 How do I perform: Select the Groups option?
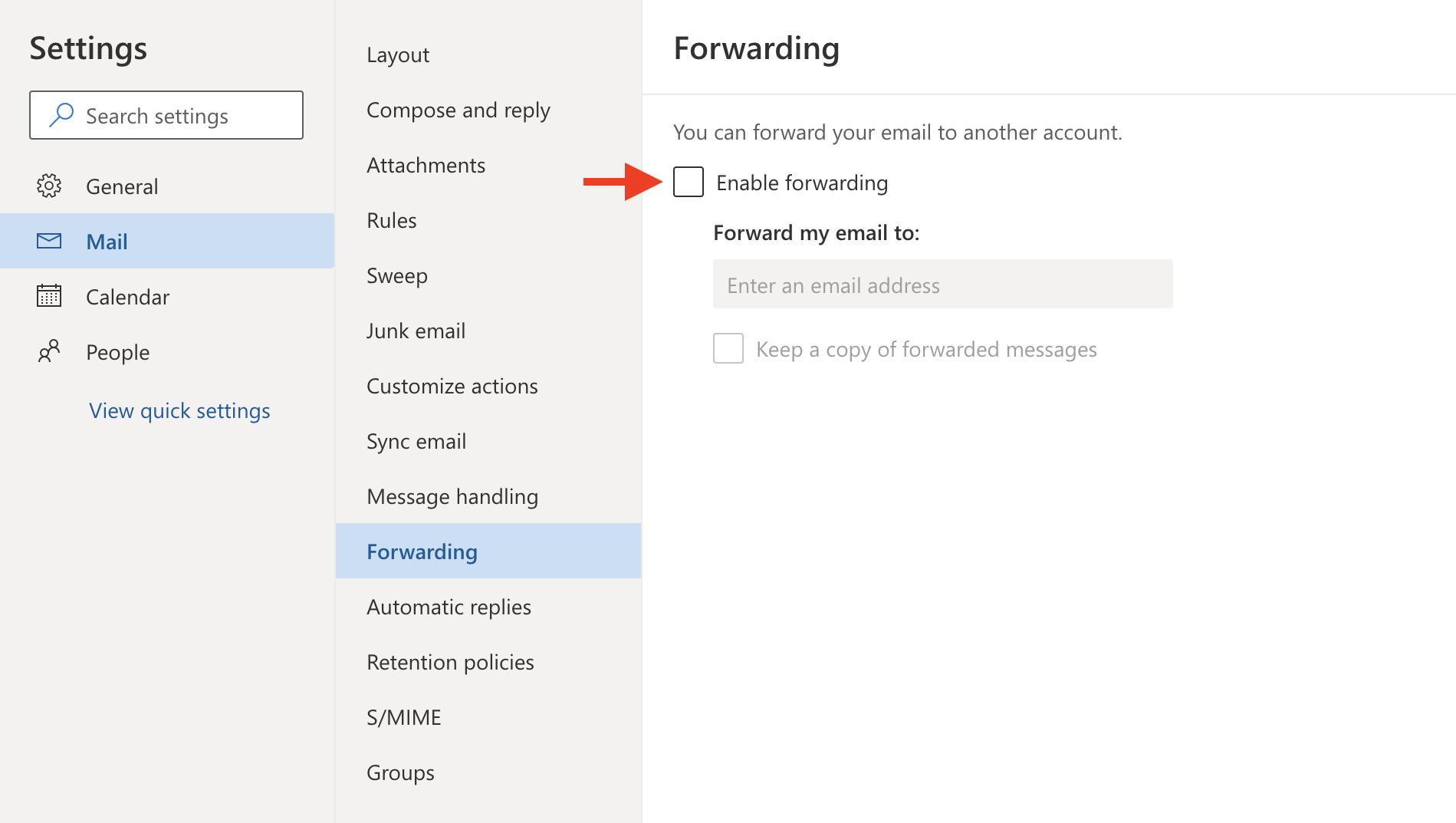click(488, 772)
